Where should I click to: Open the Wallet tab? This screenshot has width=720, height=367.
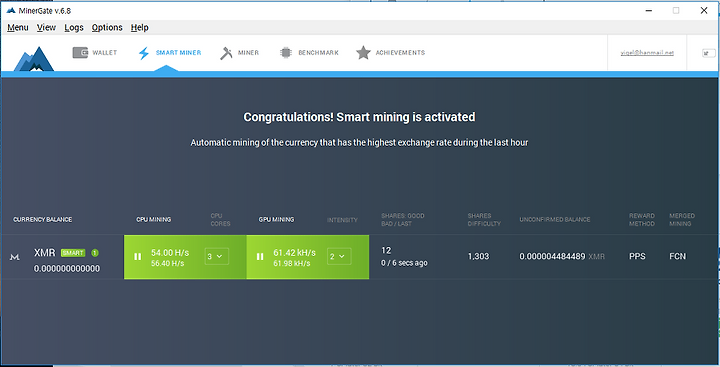pyautogui.click(x=95, y=52)
